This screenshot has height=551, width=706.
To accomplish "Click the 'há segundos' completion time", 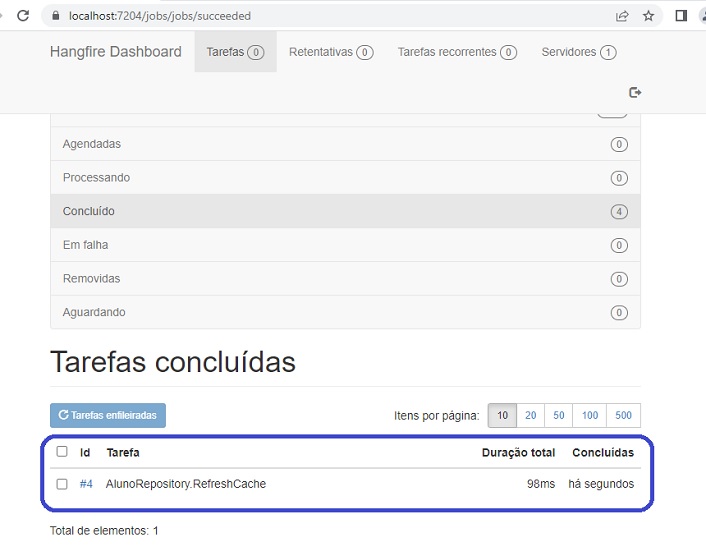I will pyautogui.click(x=601, y=484).
